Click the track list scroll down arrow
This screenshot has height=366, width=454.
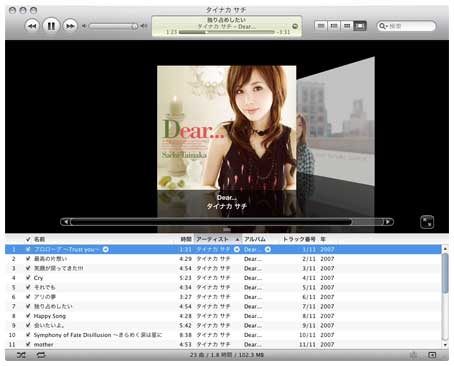tap(445, 345)
